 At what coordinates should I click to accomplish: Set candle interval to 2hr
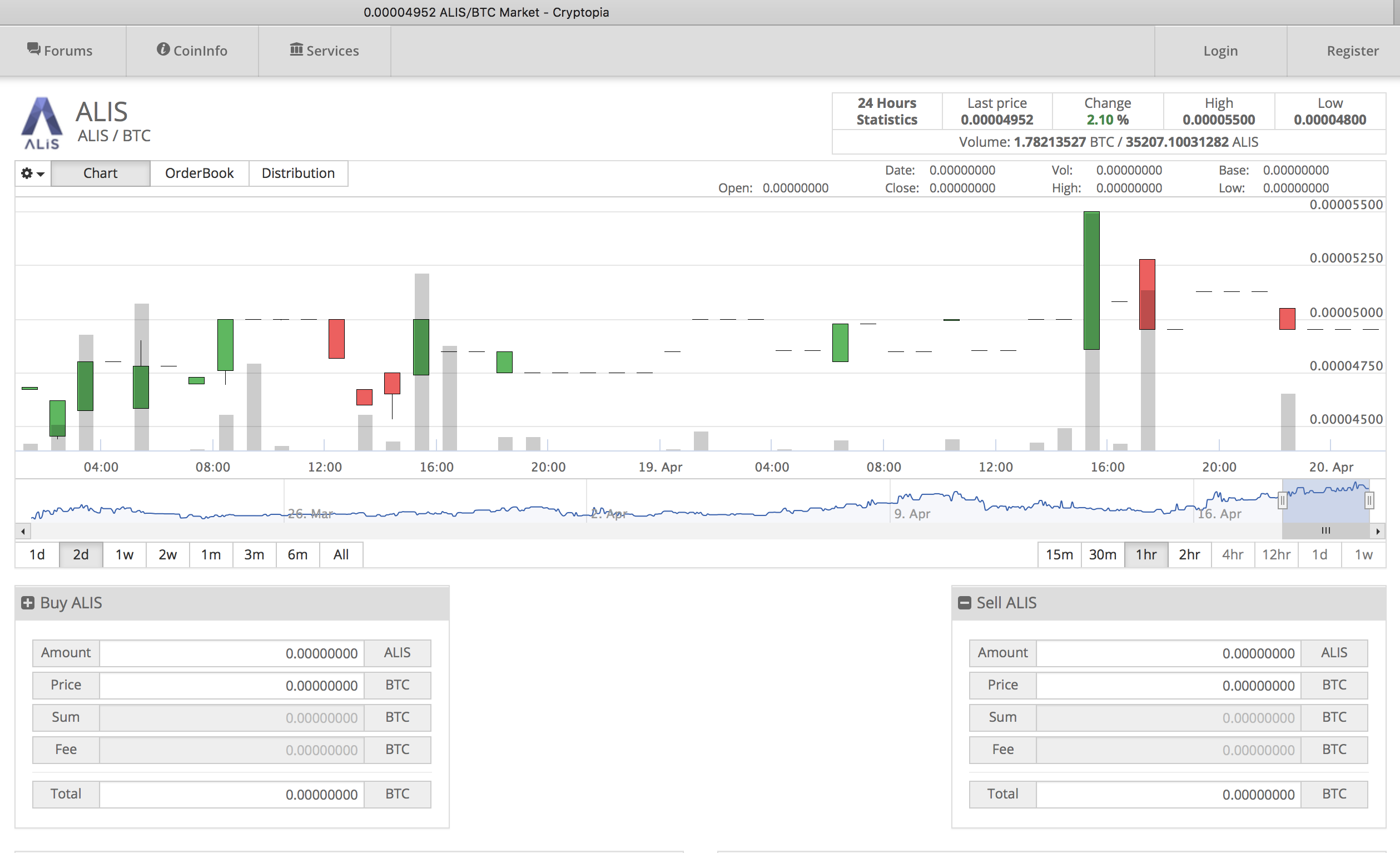click(1189, 554)
